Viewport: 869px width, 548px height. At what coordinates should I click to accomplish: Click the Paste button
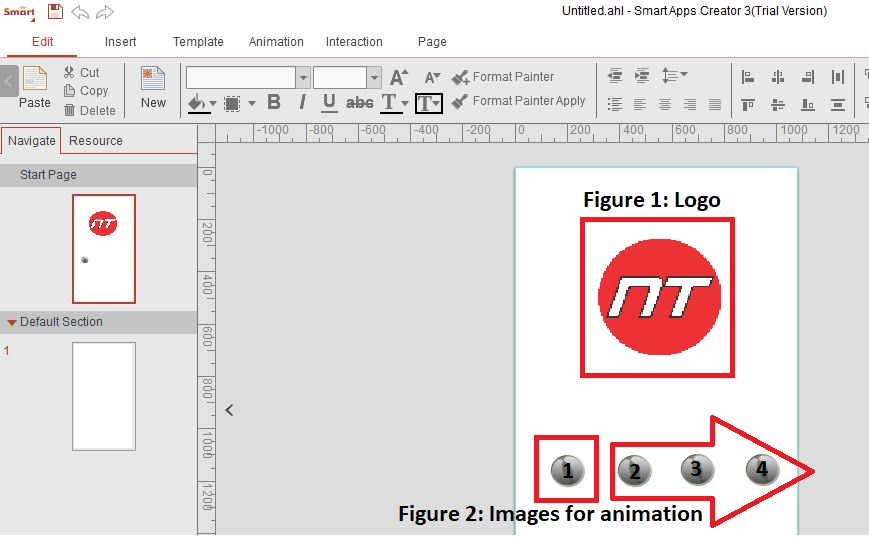(34, 88)
